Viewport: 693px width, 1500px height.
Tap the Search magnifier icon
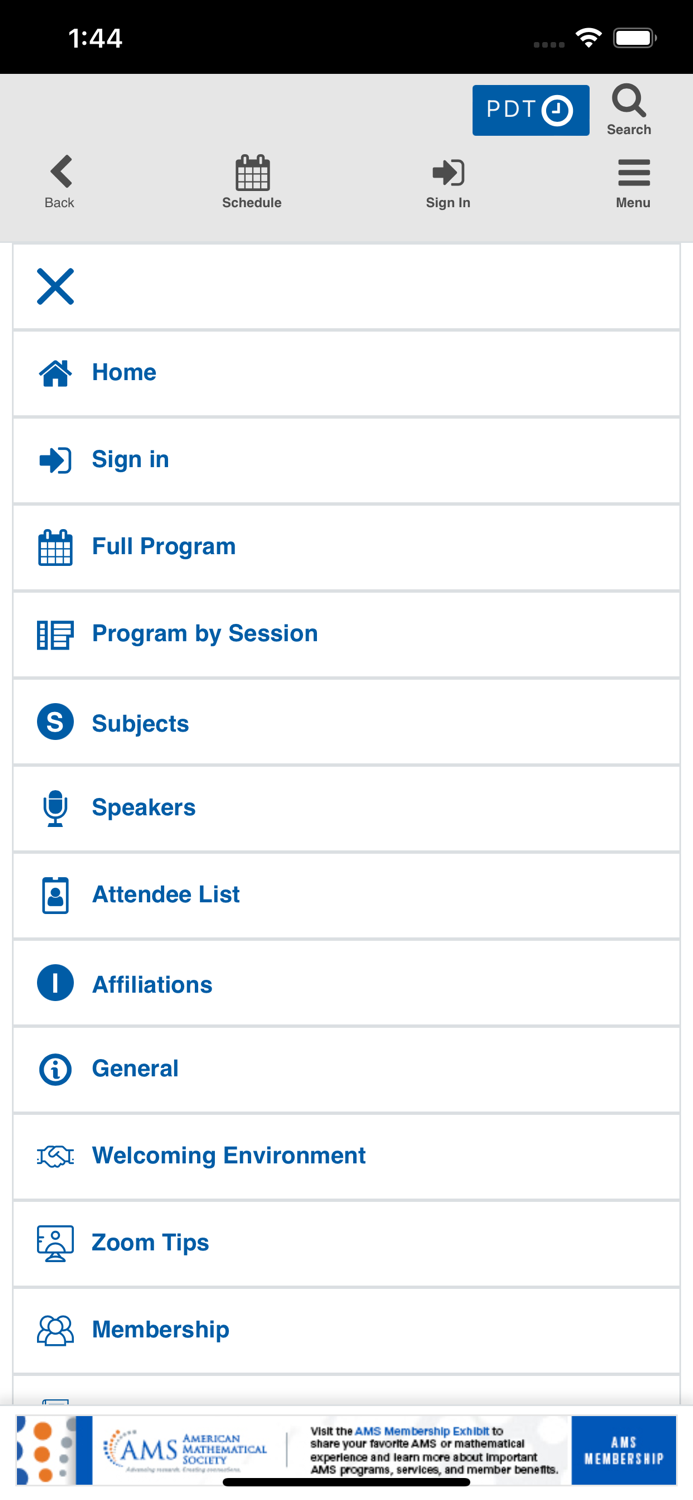point(629,101)
